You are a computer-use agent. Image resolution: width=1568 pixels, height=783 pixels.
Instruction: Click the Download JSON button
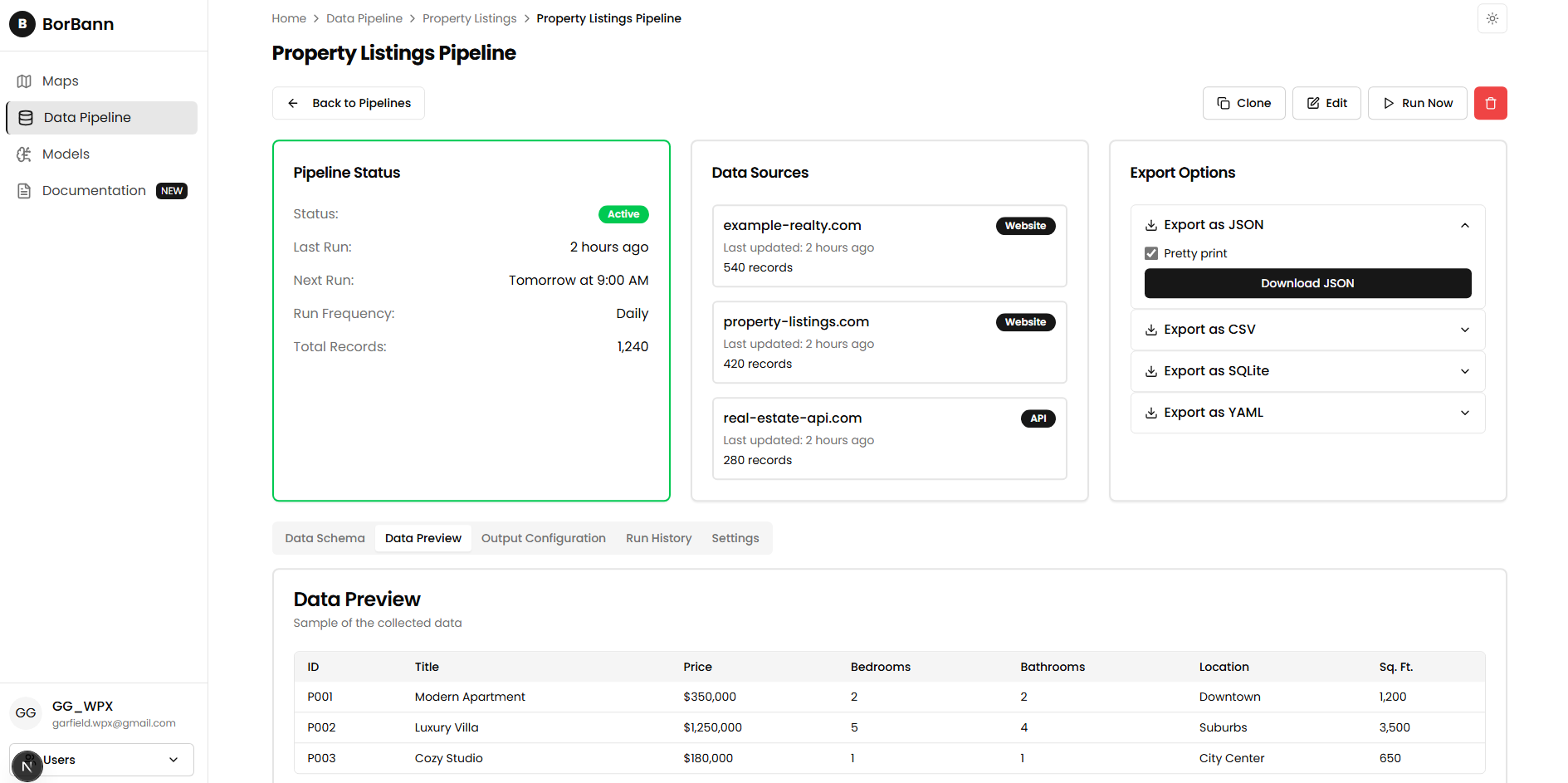(x=1307, y=283)
